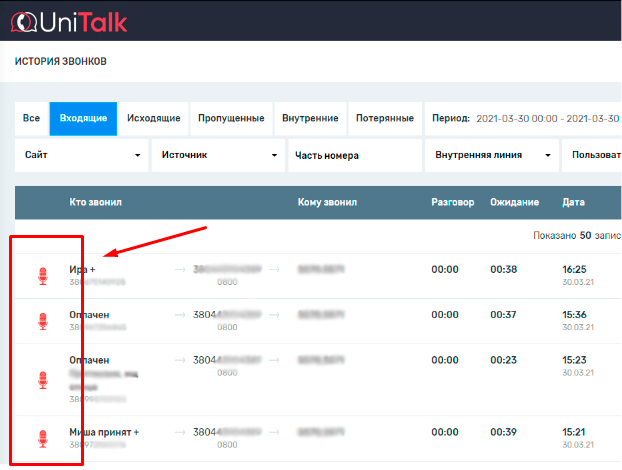The height and width of the screenshot is (470, 622).
Task: Sort by the Кто звонил column header
Action: 95,202
